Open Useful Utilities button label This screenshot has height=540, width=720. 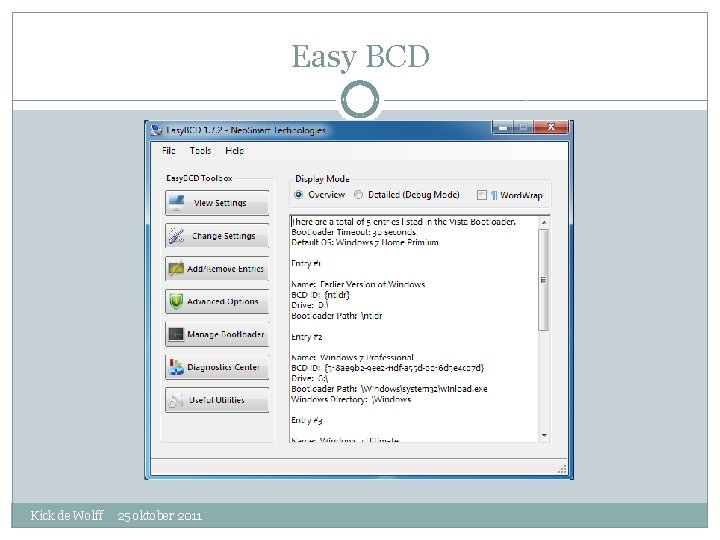[217, 400]
